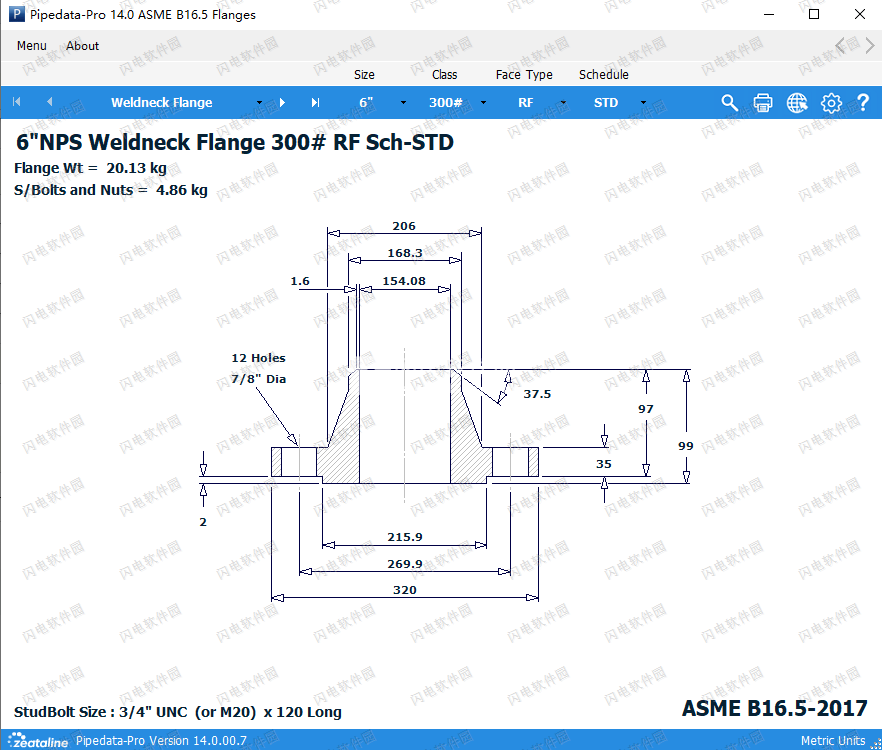Go to next flange type
Screen dimensions: 882x750
282,102
